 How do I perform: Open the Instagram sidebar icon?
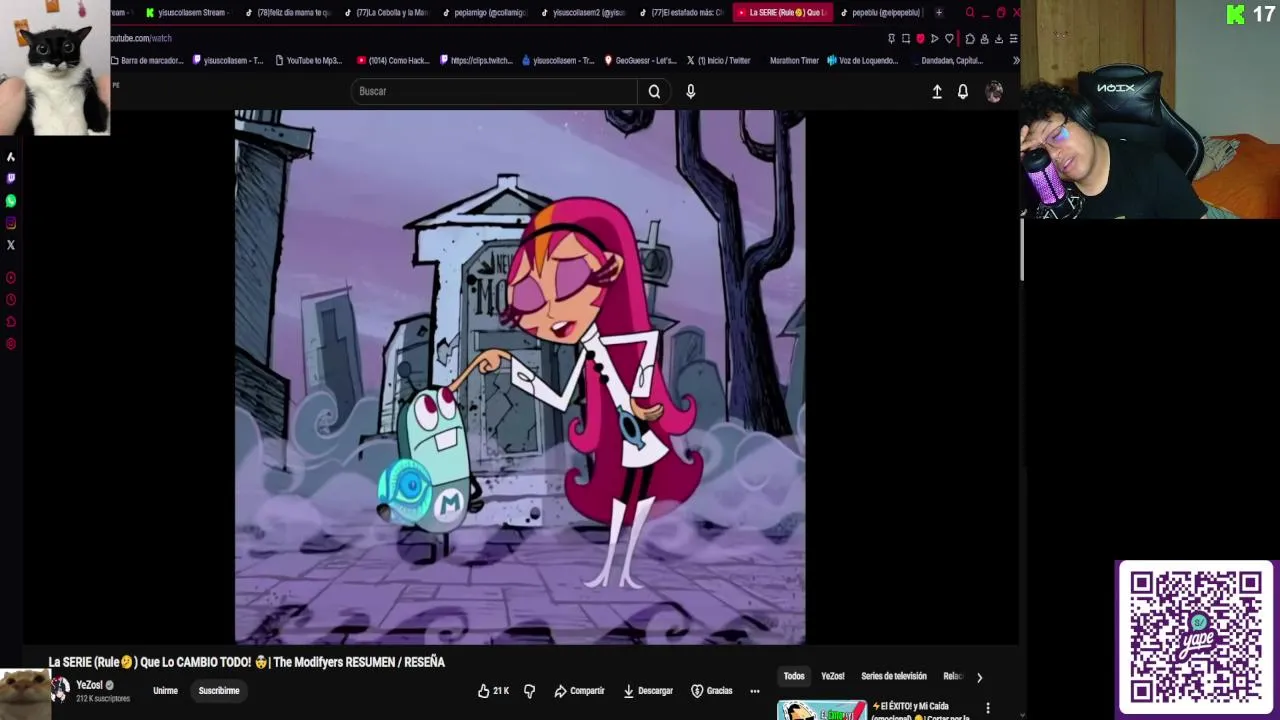[x=11, y=222]
